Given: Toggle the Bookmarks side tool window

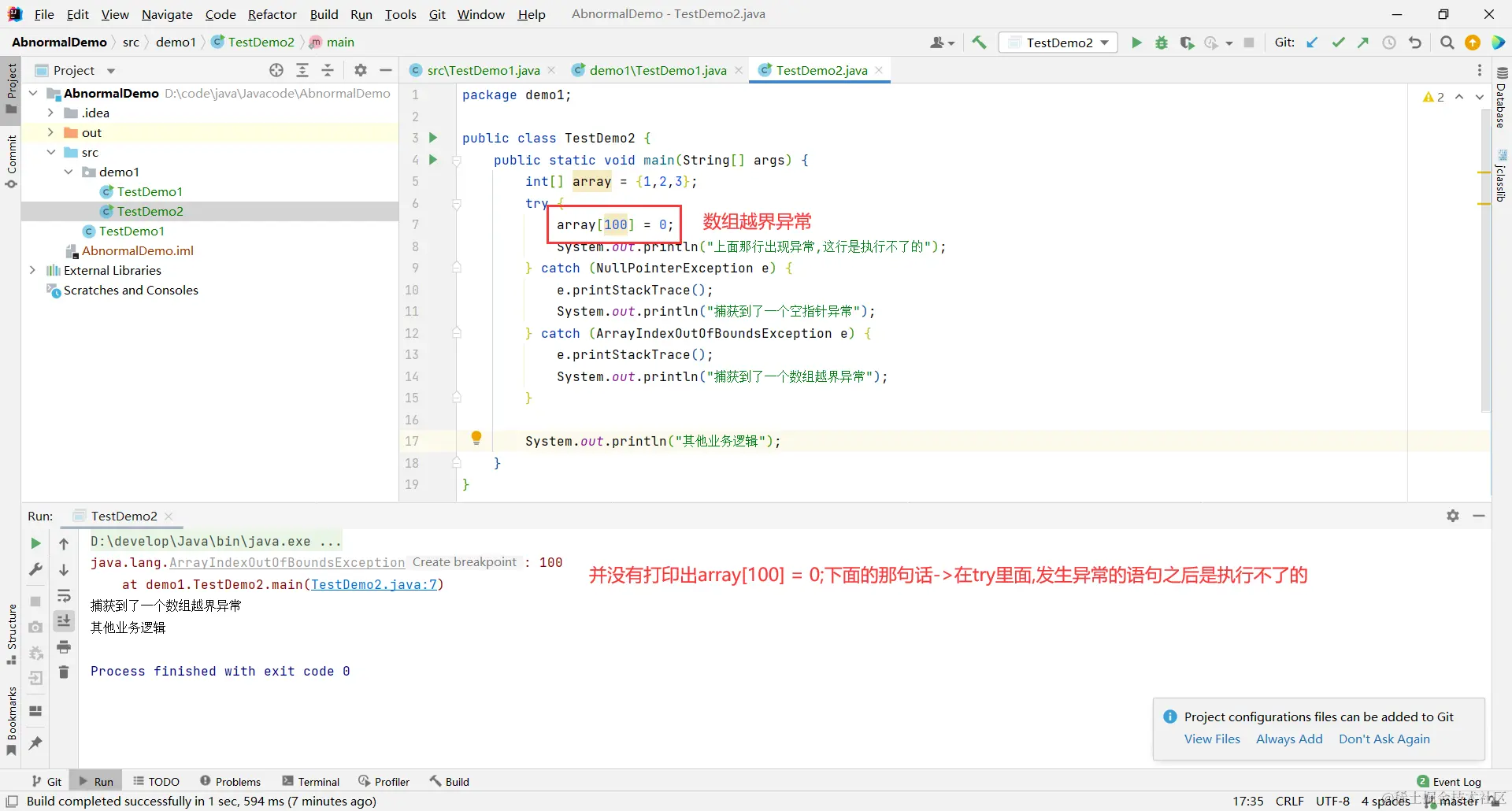Looking at the screenshot, I should (x=11, y=722).
